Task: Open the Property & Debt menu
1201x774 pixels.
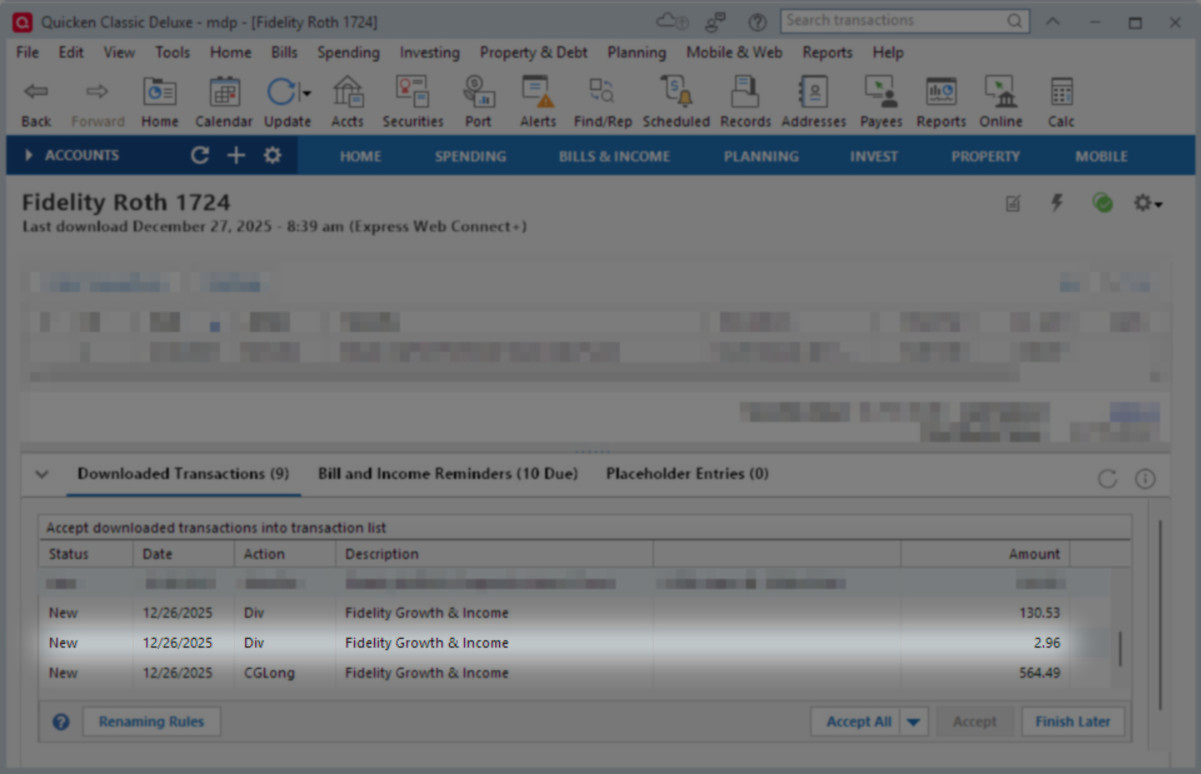Action: [x=533, y=52]
